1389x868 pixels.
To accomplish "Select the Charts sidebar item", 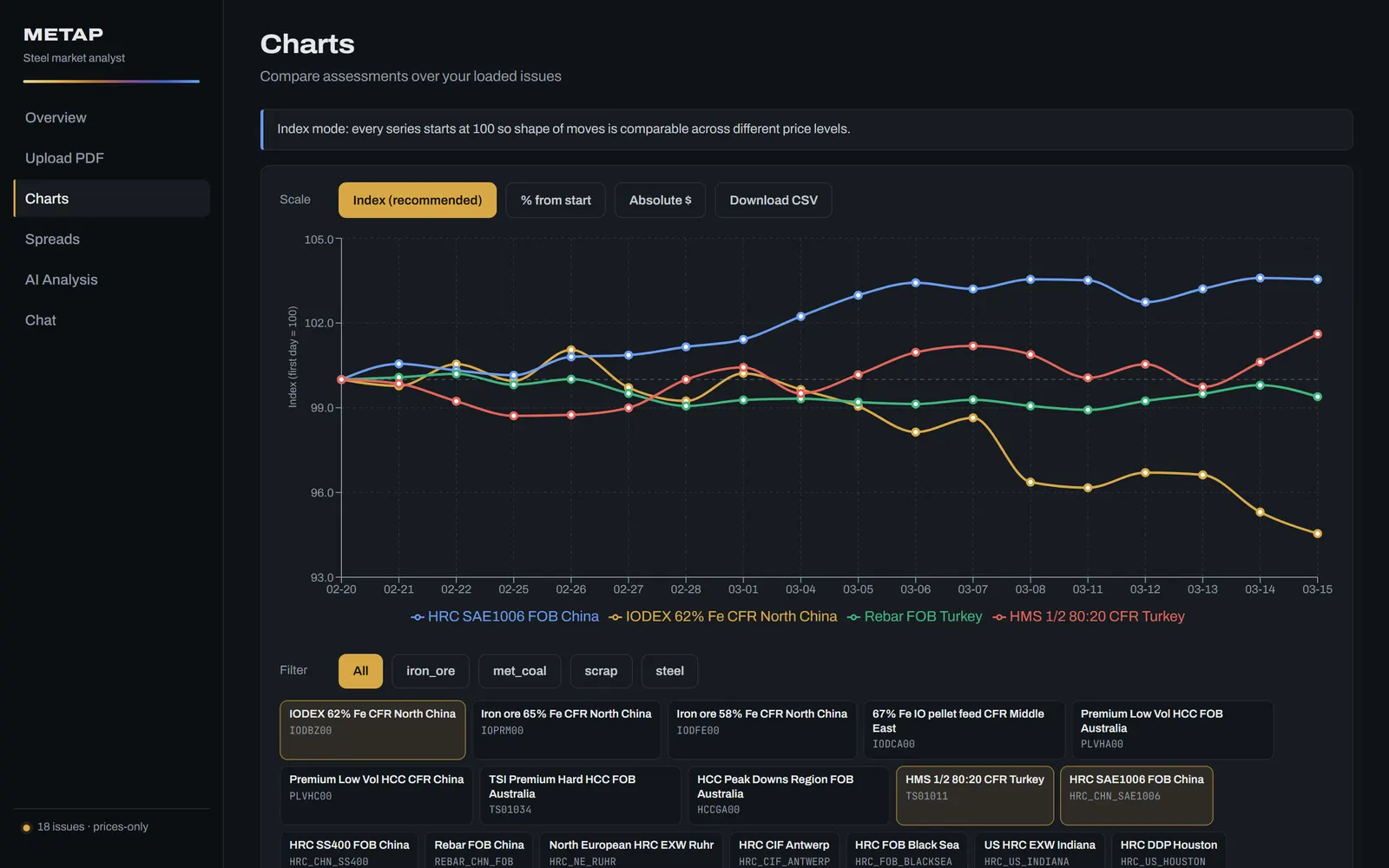I will click(111, 199).
